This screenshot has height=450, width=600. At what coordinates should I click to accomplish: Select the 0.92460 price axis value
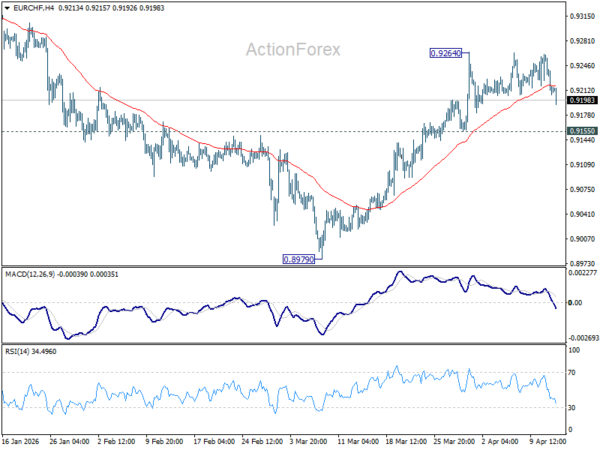click(582, 66)
